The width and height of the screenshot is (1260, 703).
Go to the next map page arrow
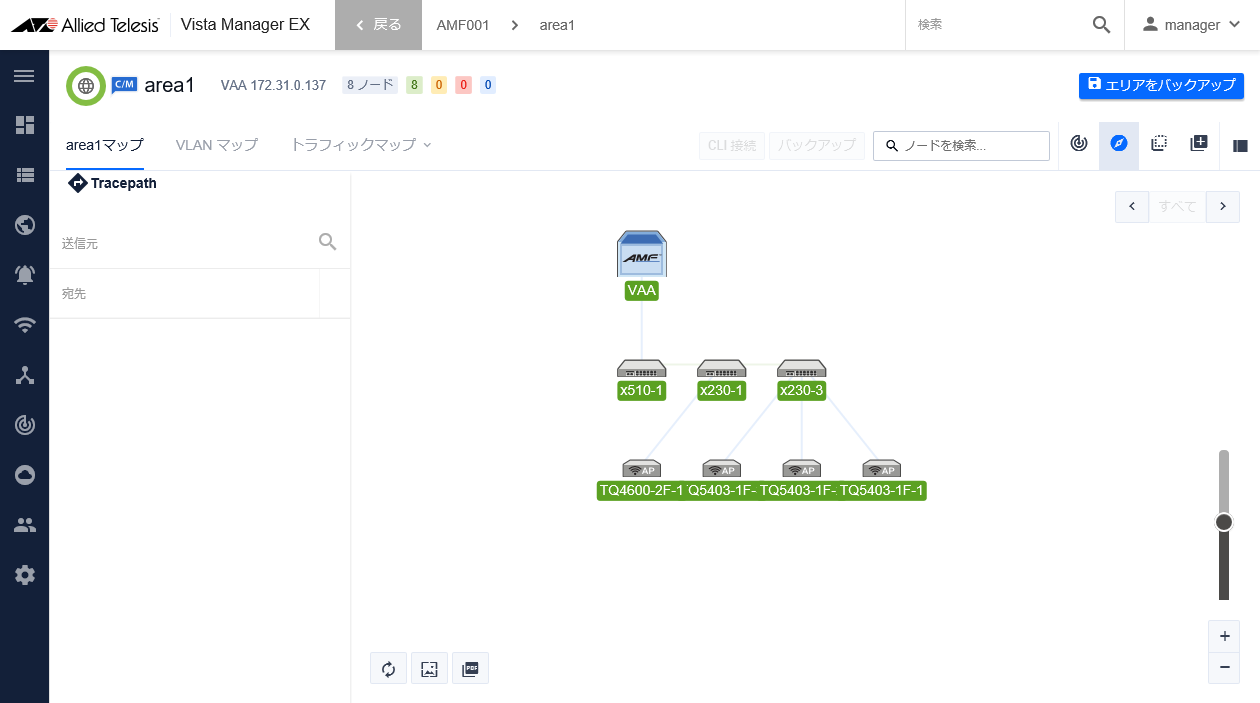click(1223, 206)
